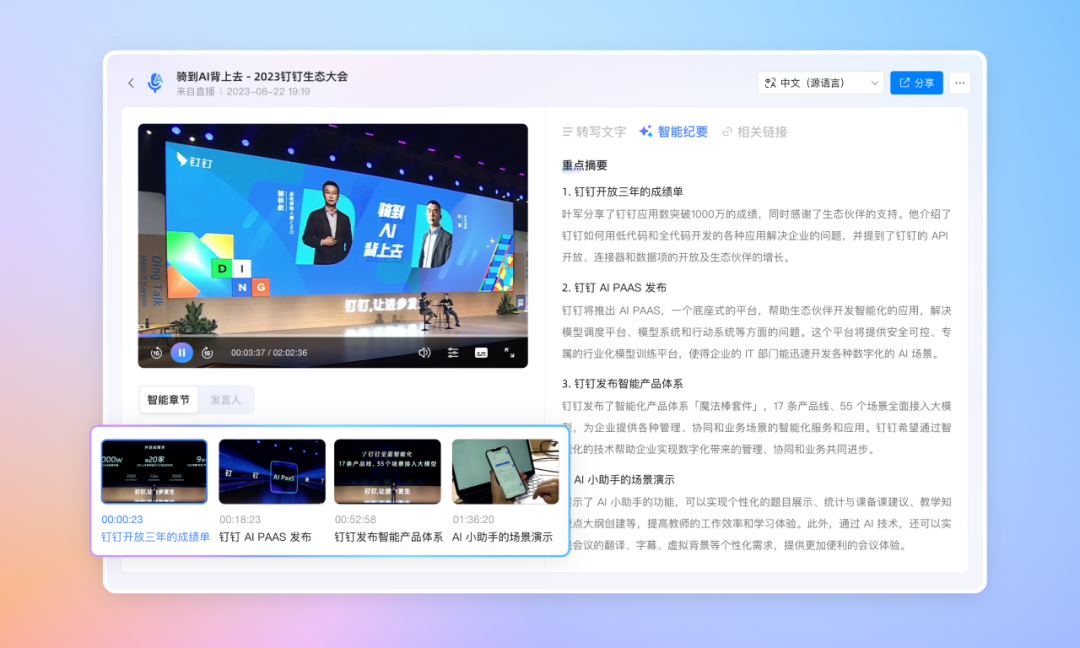Switch to the 发言人 tab
1080x648 pixels.
point(225,400)
